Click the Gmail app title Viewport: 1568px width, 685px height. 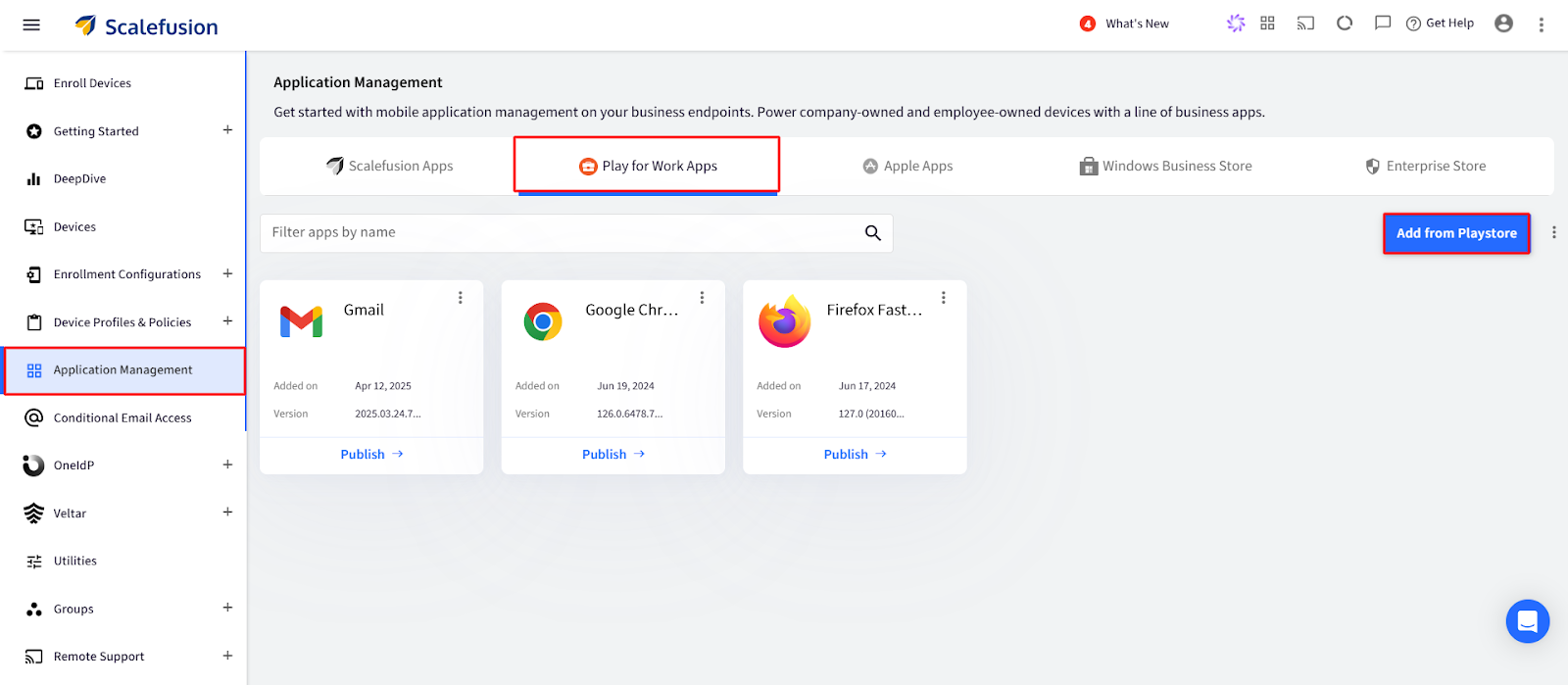click(x=364, y=310)
